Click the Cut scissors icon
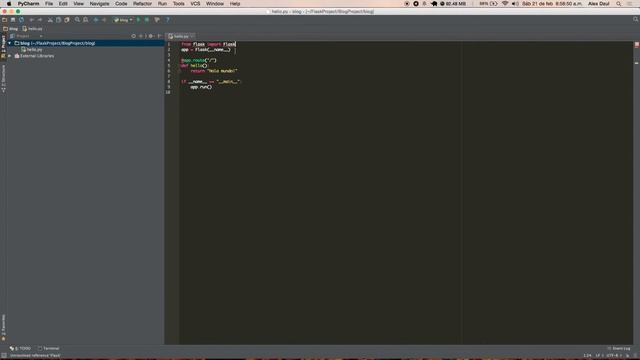 (50, 20)
